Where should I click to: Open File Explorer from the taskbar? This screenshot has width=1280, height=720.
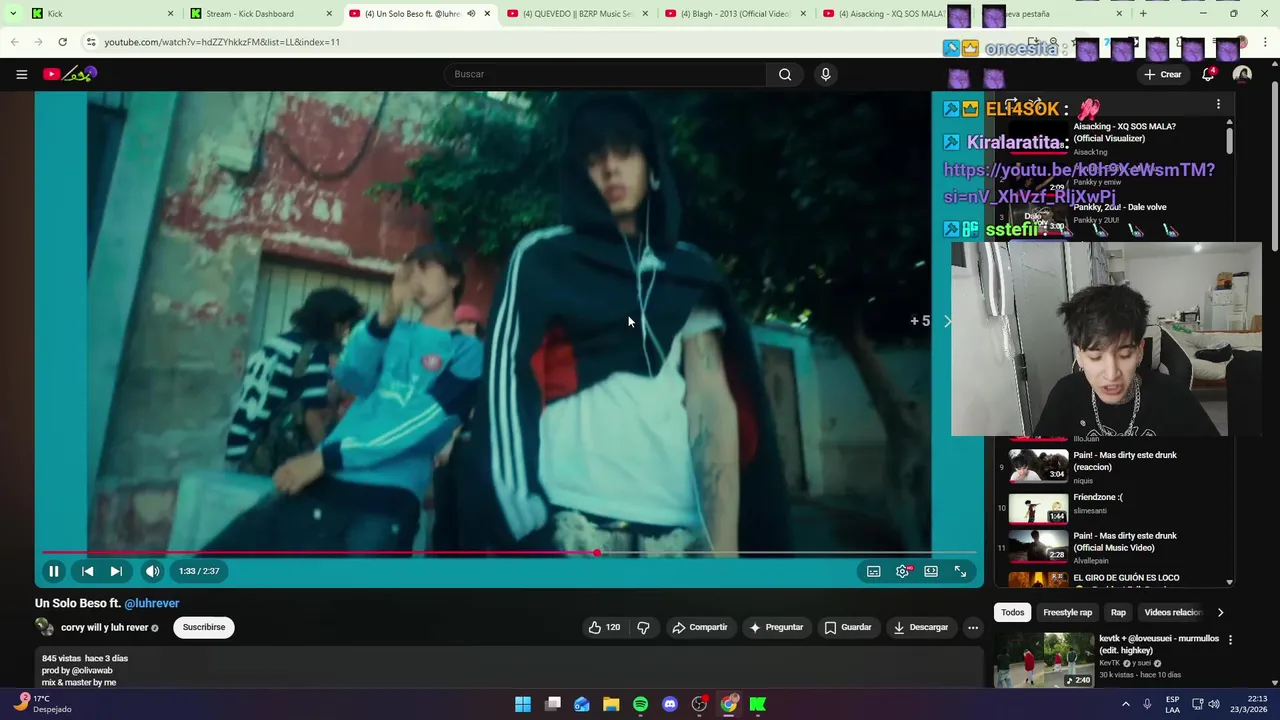tap(611, 704)
